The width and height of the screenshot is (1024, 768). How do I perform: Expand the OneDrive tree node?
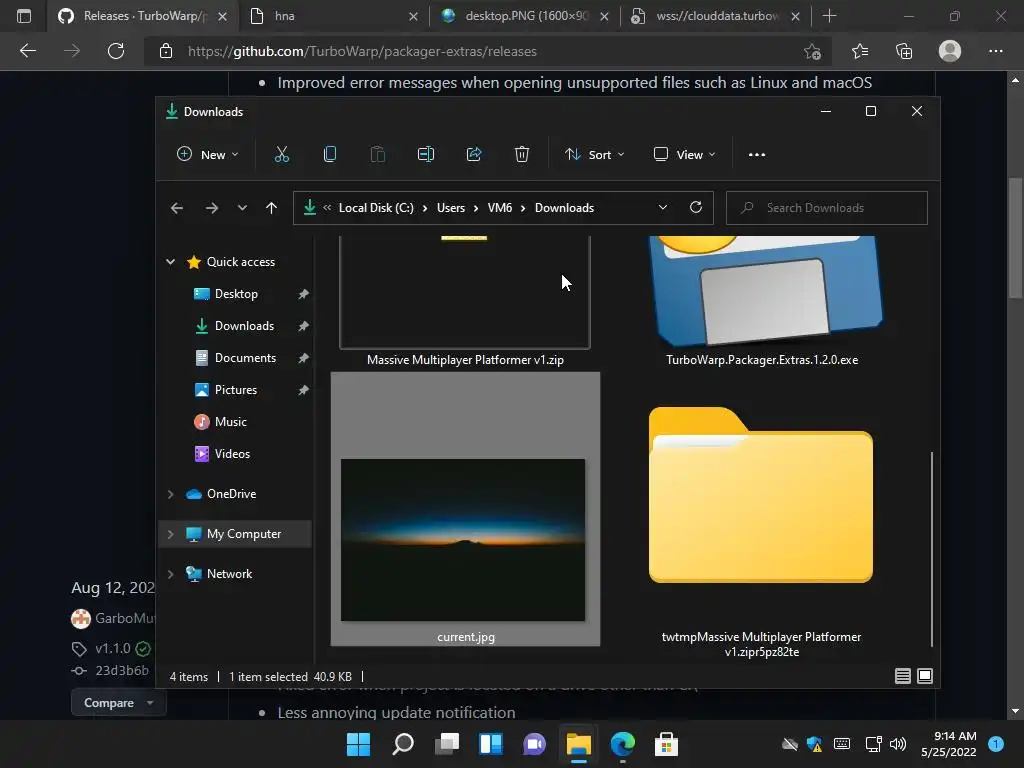click(170, 494)
